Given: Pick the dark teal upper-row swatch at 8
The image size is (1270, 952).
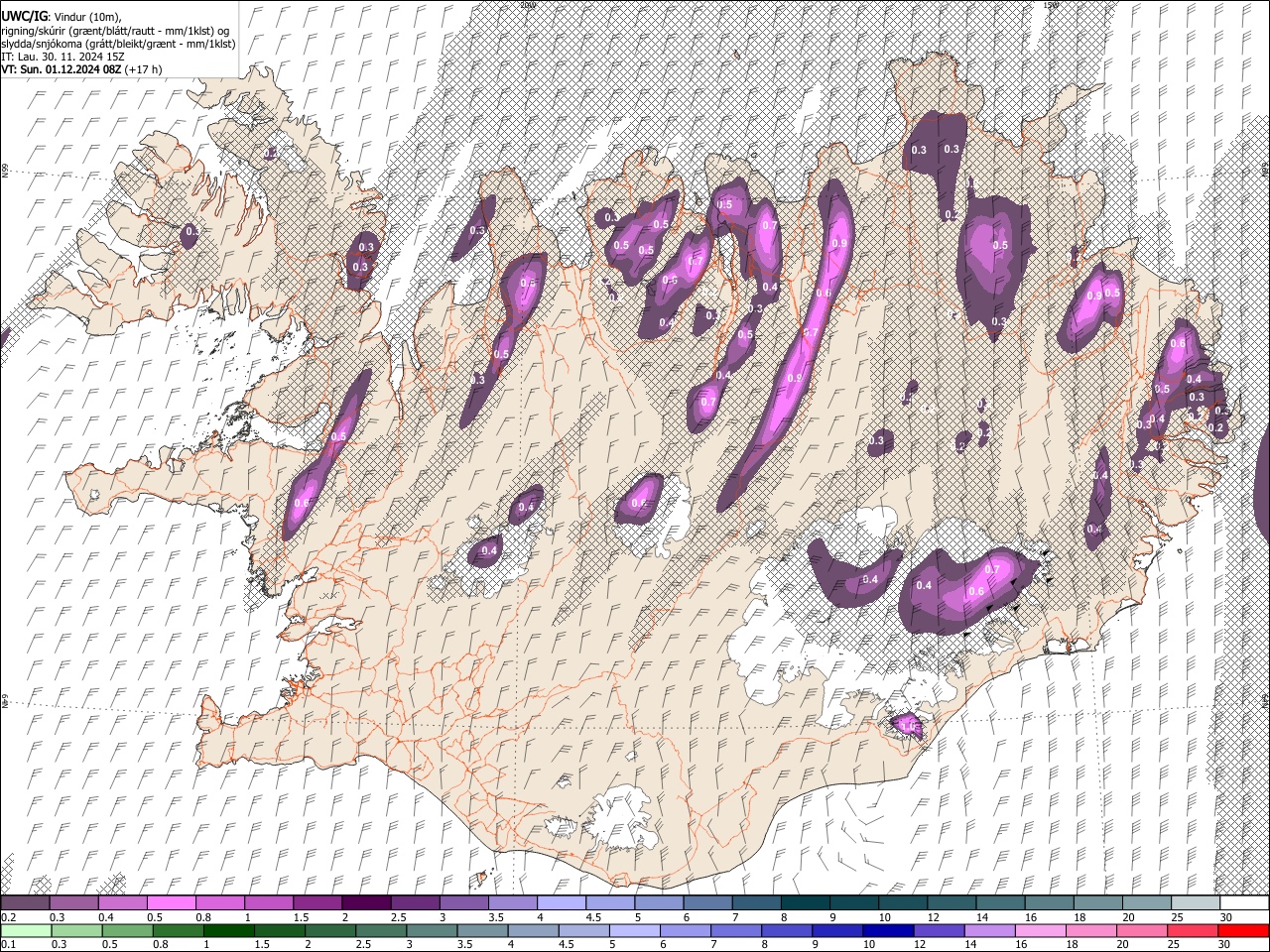Looking at the screenshot, I should coord(804,903).
